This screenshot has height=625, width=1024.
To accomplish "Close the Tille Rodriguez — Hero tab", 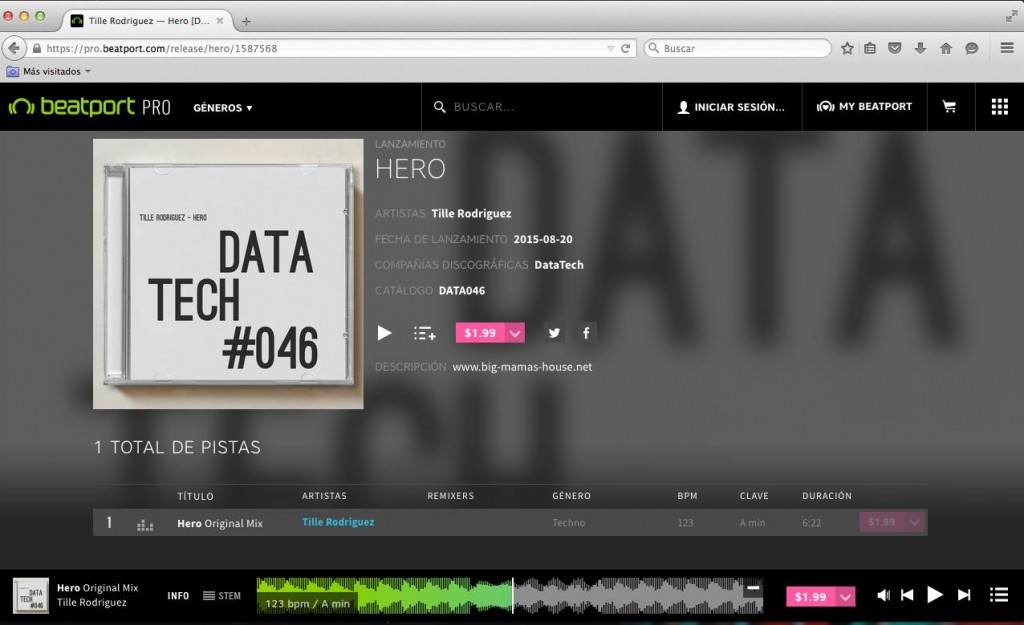I will pos(220,20).
